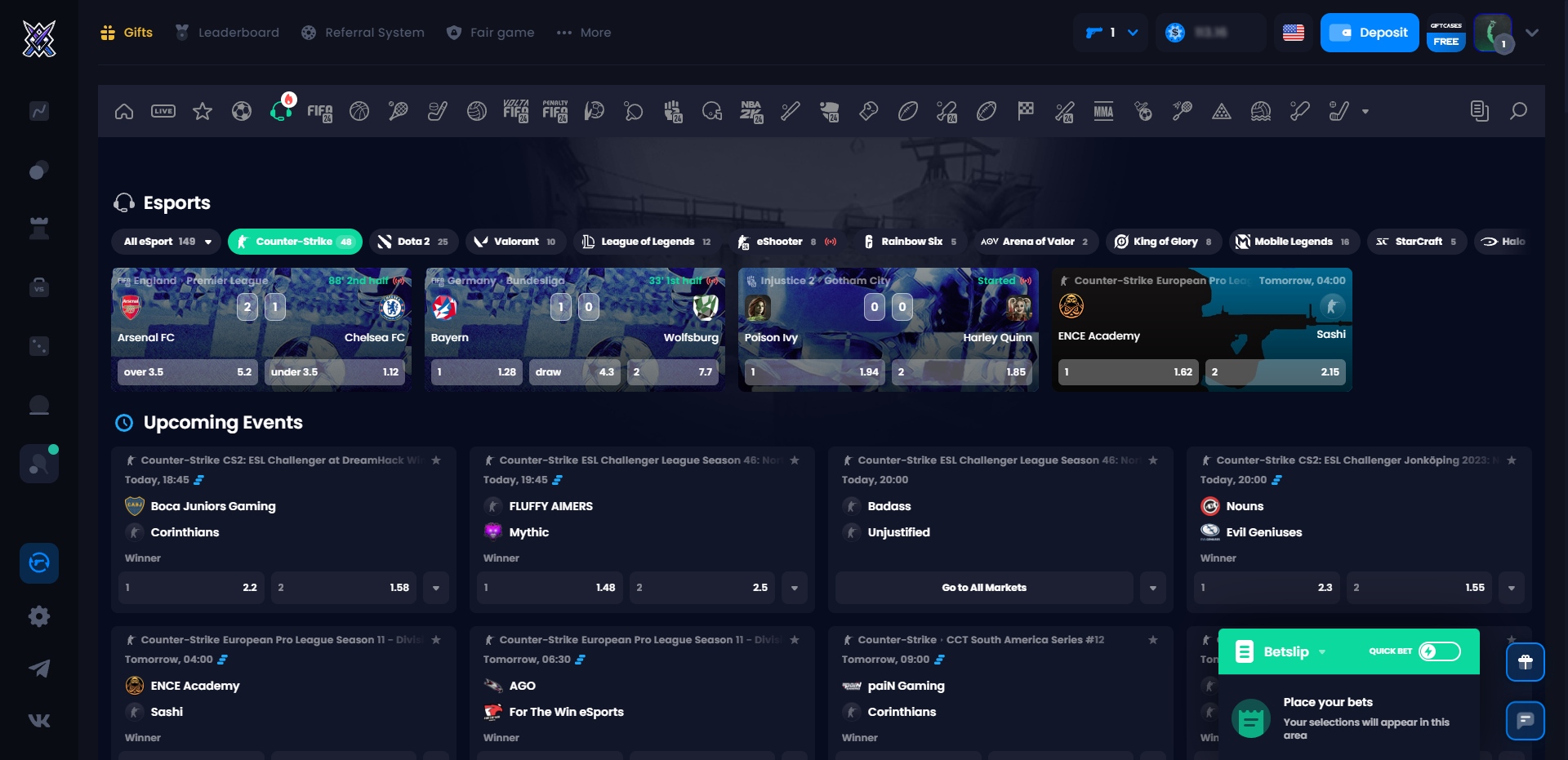
Task: Open the user avatar profile picture
Action: coord(1493,33)
